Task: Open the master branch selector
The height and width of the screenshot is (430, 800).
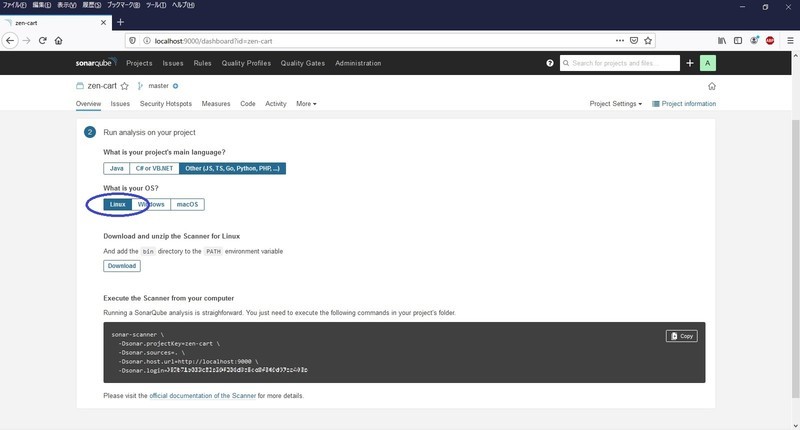Action: (158, 86)
